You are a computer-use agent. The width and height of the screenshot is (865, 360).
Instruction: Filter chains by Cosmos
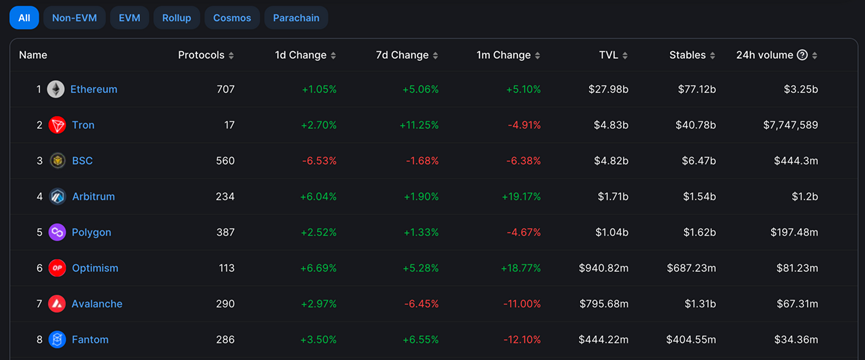point(232,18)
